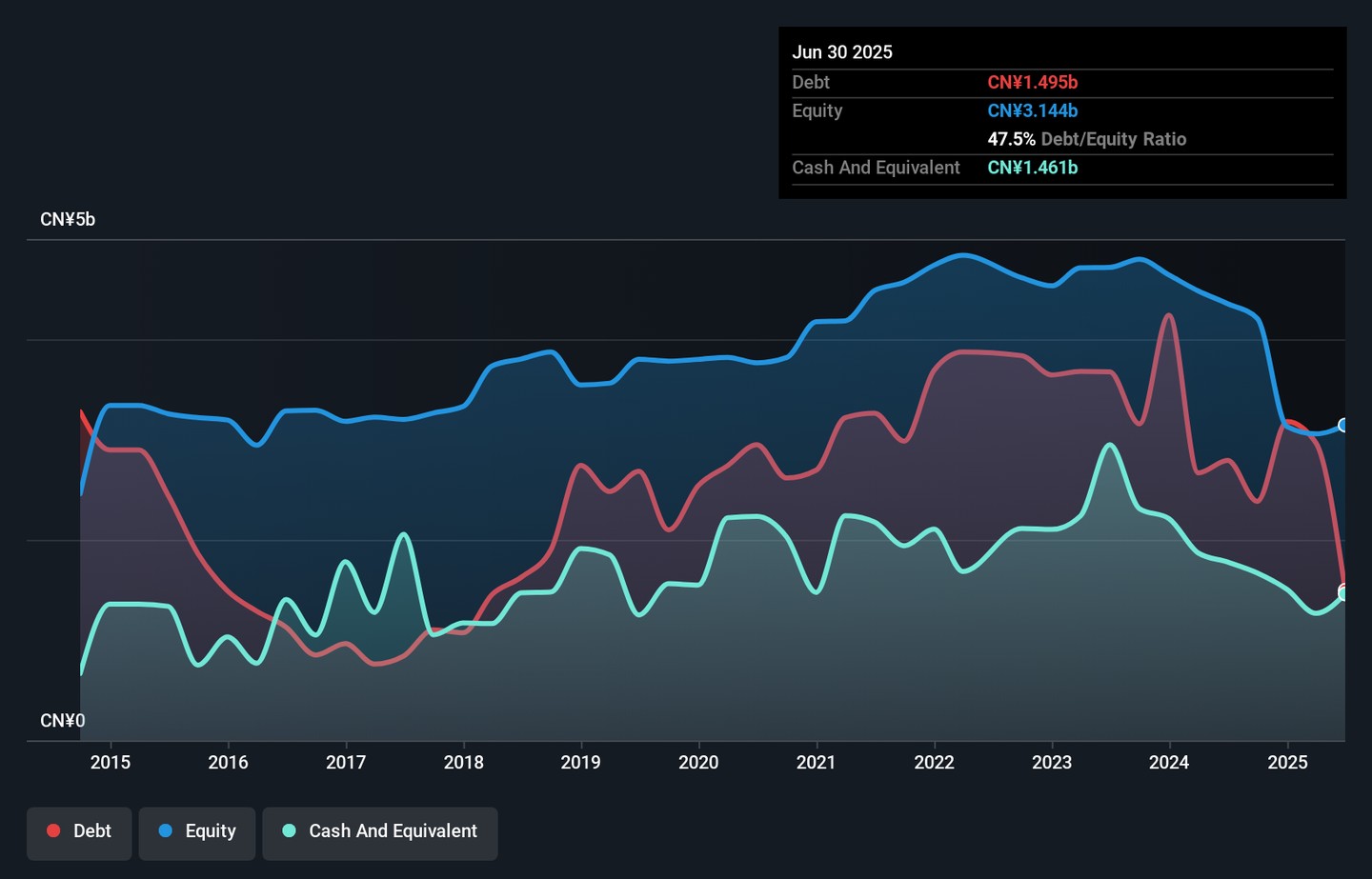Click the 2018 x-axis year label
The image size is (1372, 879).
[464, 763]
